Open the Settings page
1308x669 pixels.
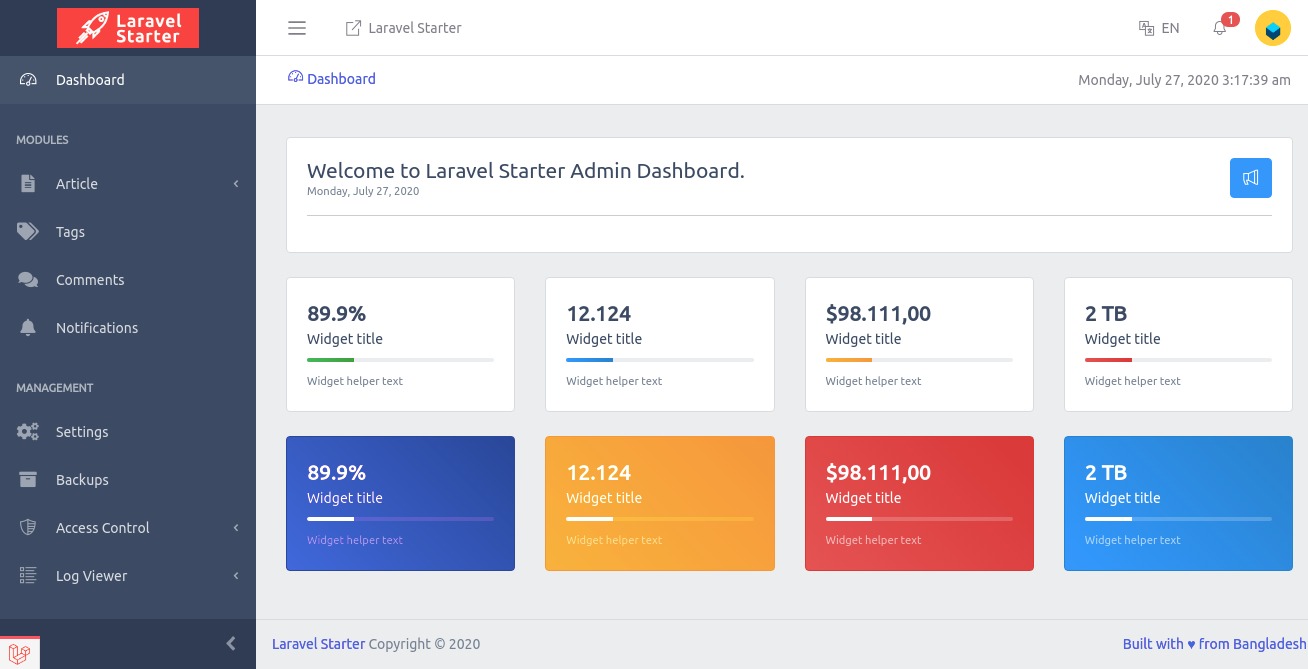pos(128,432)
